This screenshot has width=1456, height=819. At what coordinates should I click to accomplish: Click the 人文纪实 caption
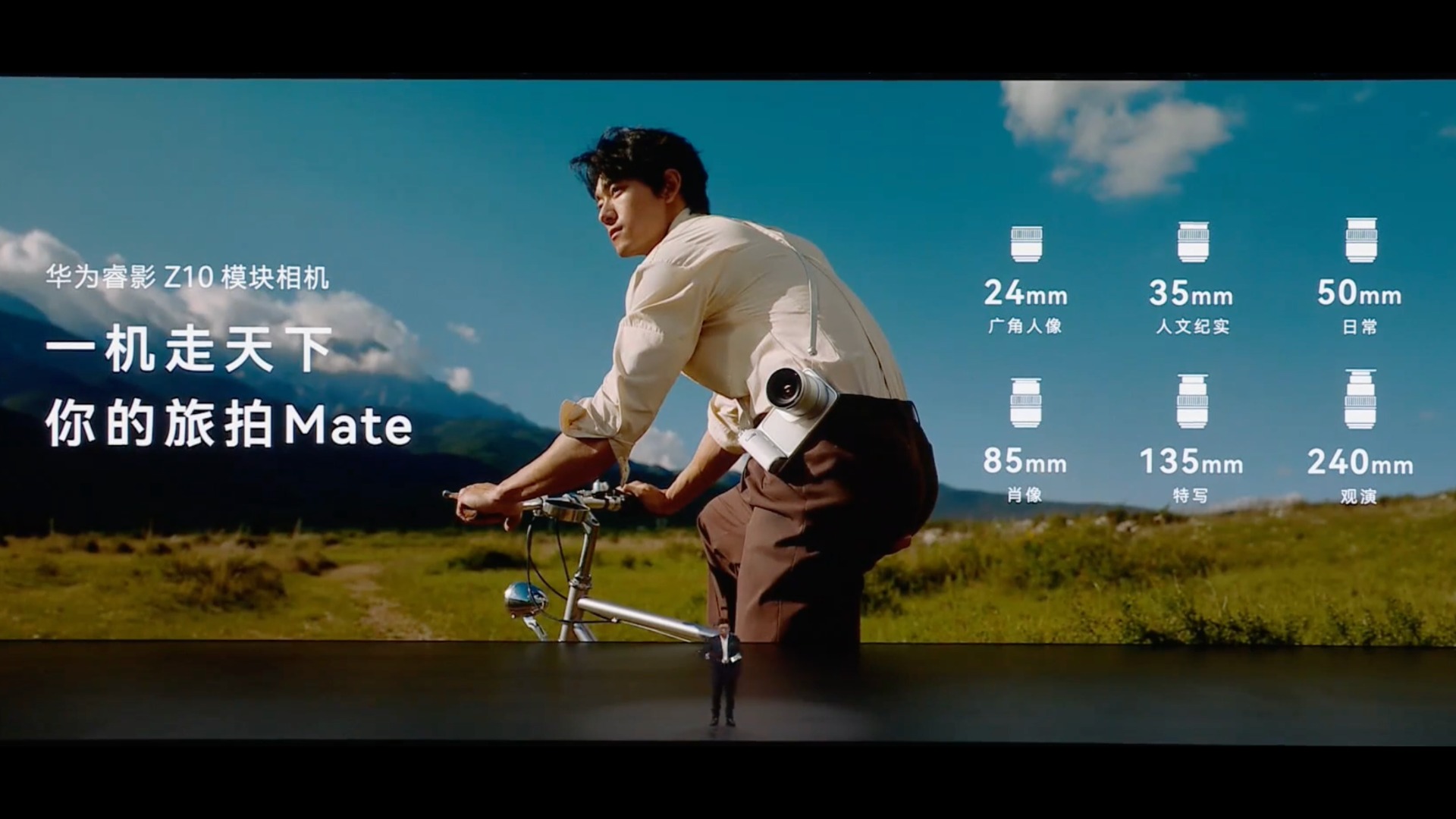point(1192,327)
